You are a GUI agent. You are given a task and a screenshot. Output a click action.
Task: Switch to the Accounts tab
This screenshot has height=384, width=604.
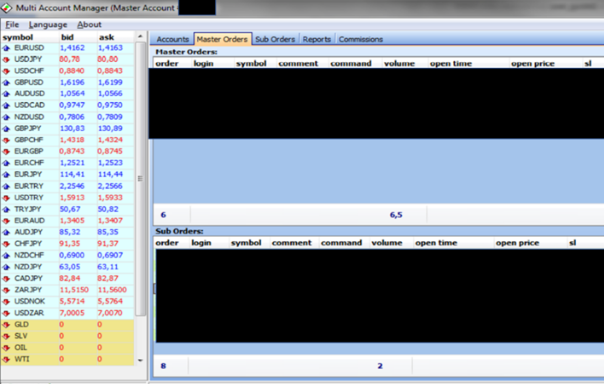pyautogui.click(x=173, y=39)
